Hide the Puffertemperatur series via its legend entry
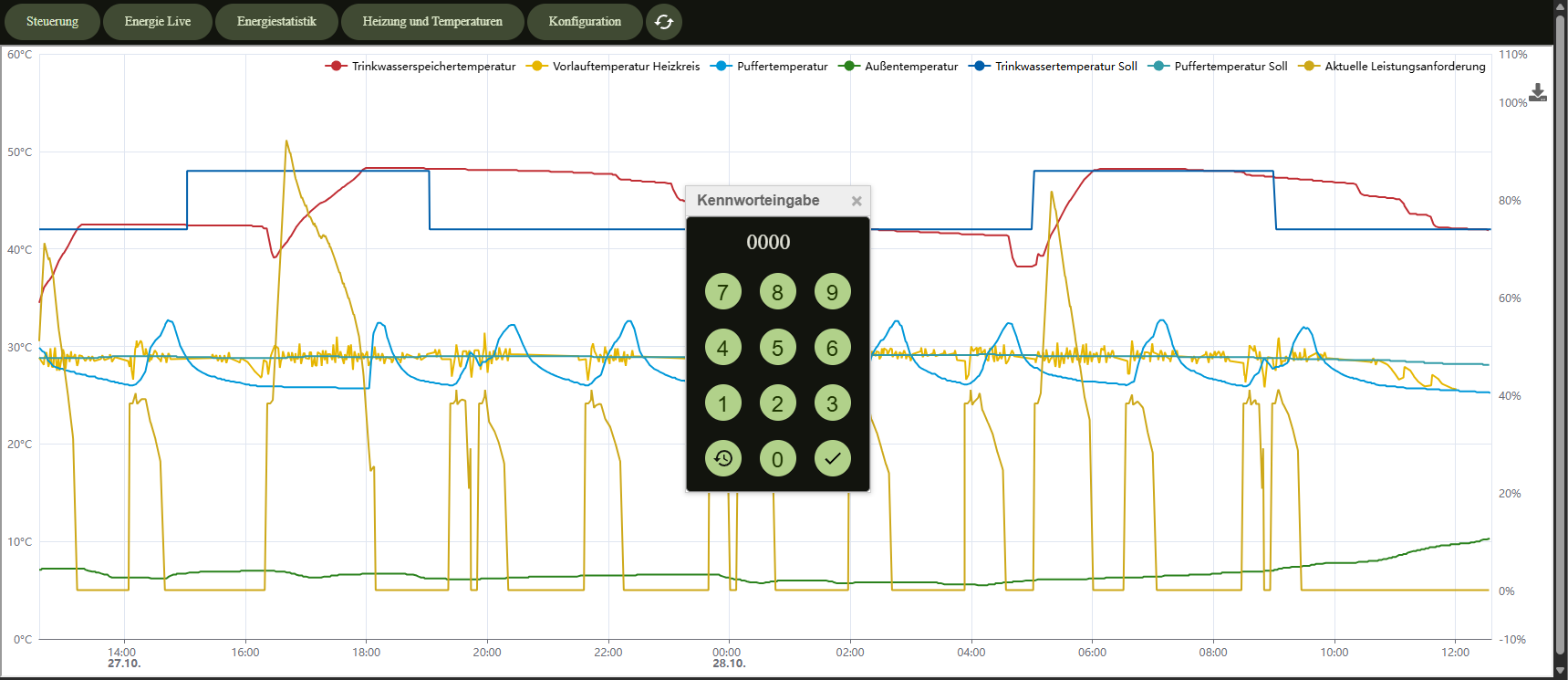 pyautogui.click(x=769, y=66)
